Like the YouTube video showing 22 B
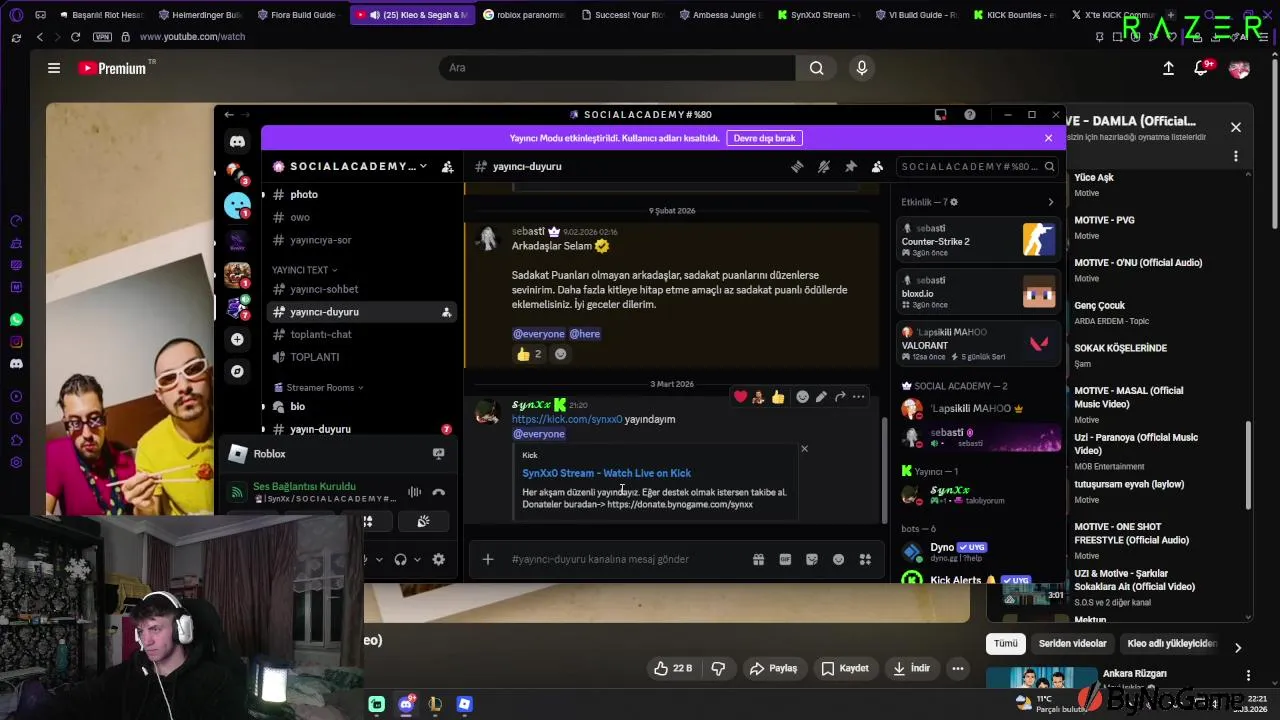 point(672,668)
